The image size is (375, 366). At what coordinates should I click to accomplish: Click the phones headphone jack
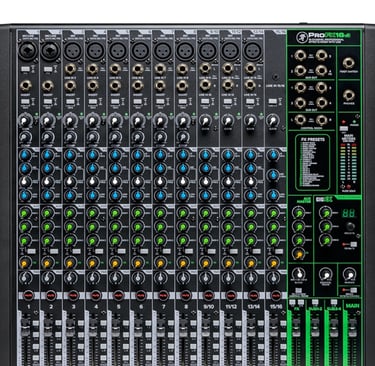pos(349,95)
